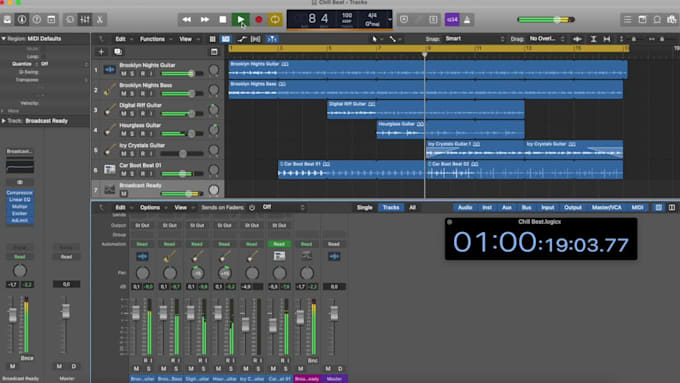Viewport: 680px width, 383px height.
Task: Solo the Brooklyn Nights Bass track
Action: pos(133,94)
